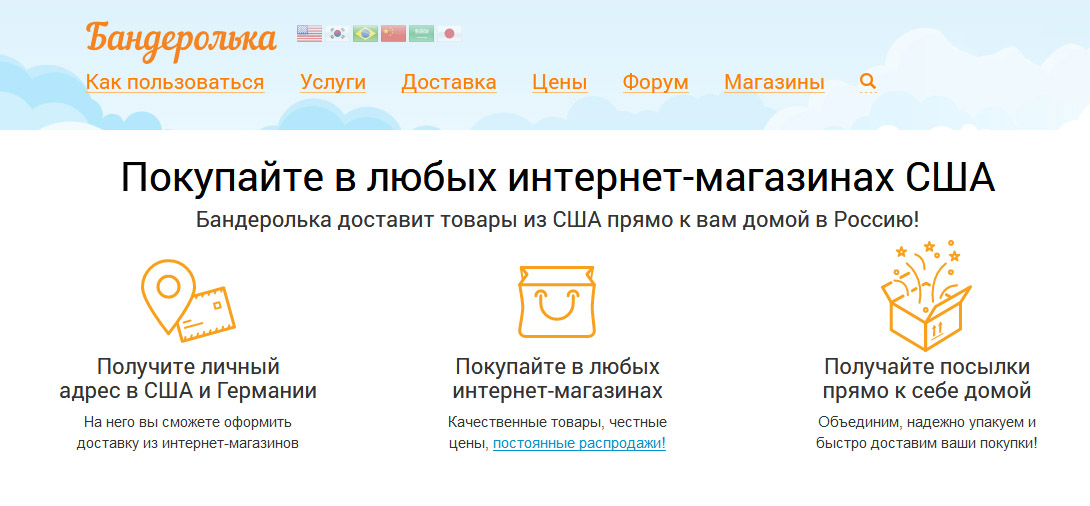Open the Услуги menu item

[x=333, y=83]
